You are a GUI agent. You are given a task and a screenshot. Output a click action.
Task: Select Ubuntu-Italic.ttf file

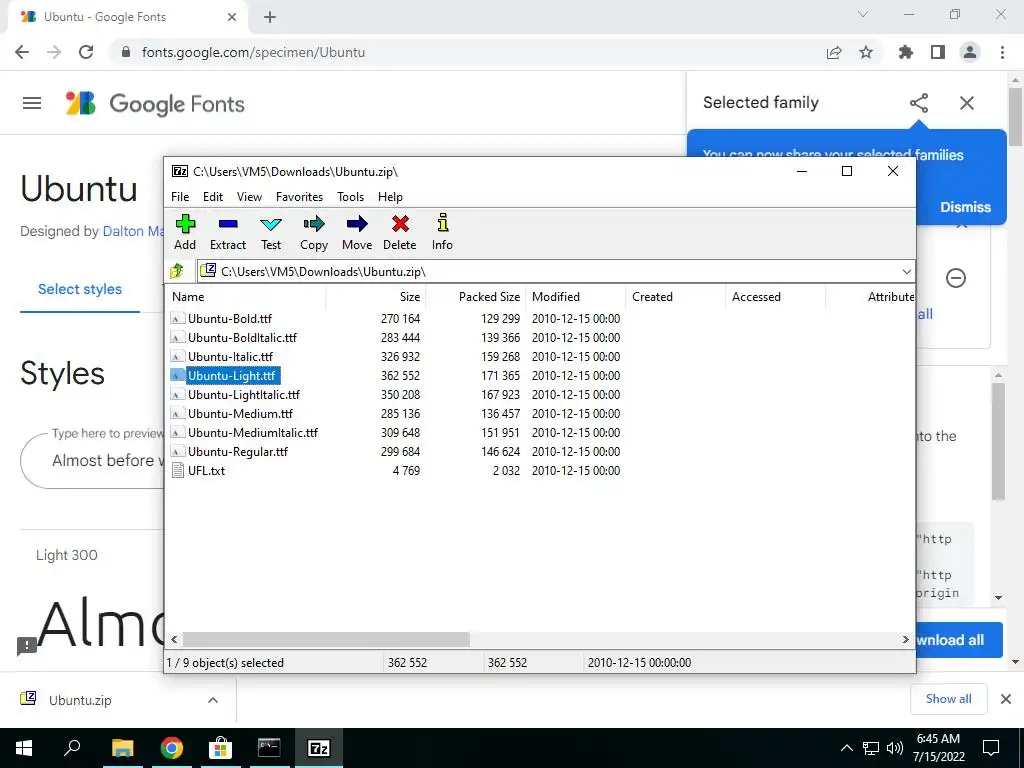point(231,357)
